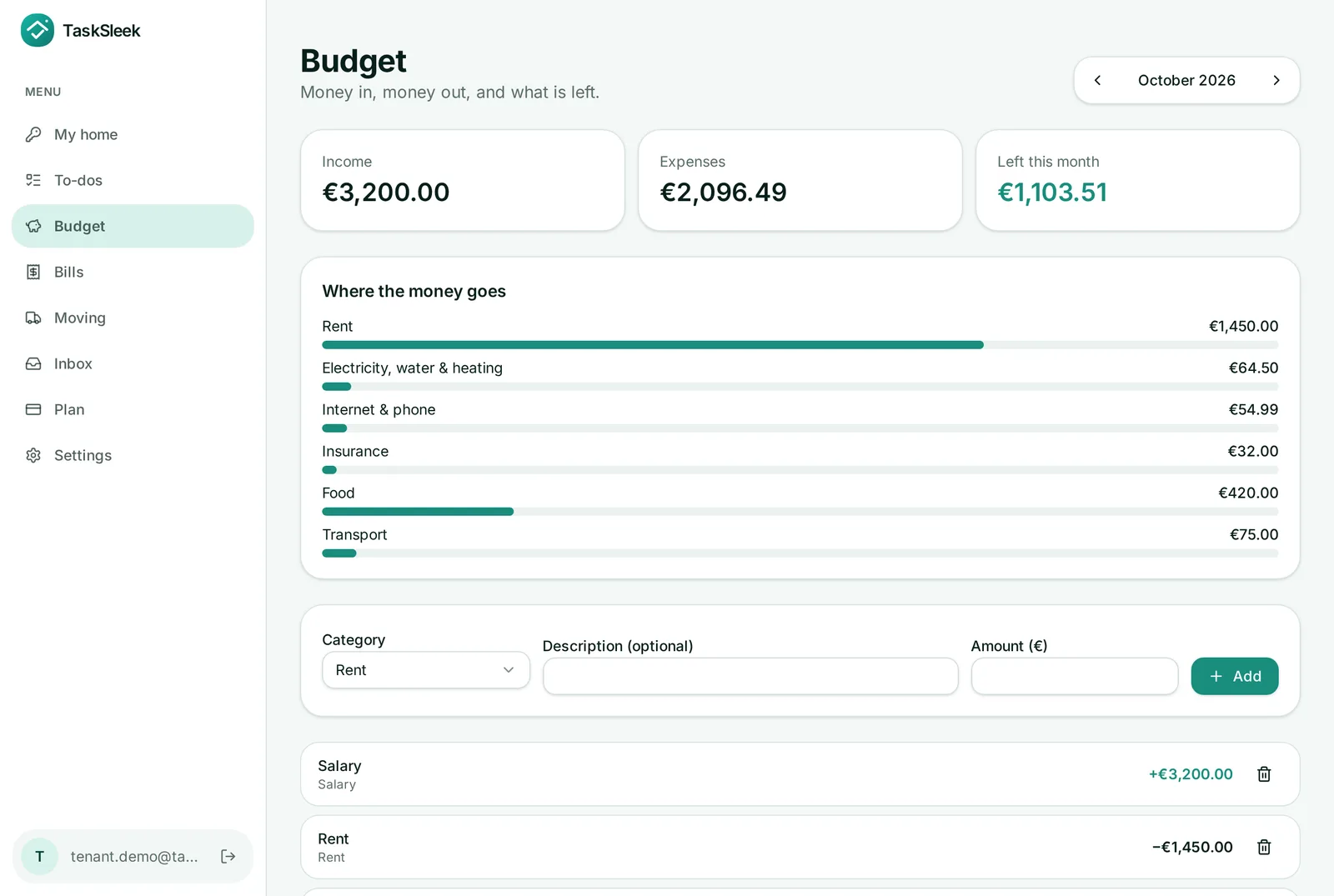The width and height of the screenshot is (1334, 896).
Task: Delete the Rent entry with trash icon
Action: 1264,847
